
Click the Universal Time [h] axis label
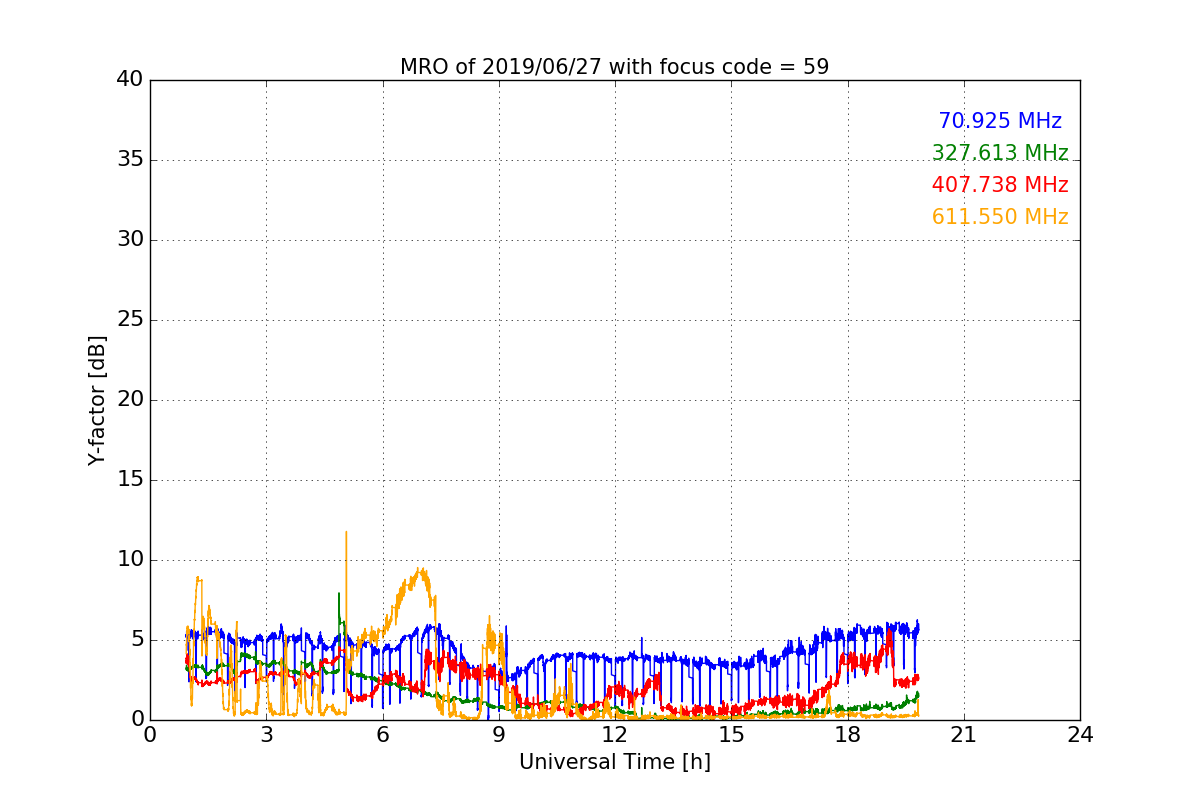(614, 762)
